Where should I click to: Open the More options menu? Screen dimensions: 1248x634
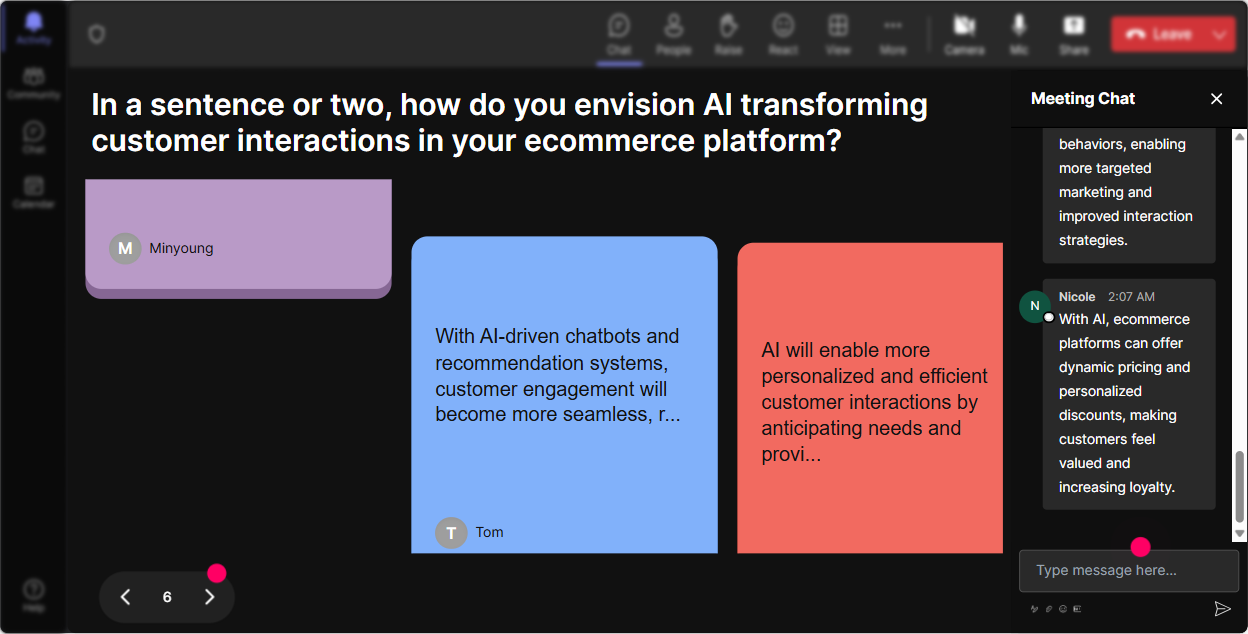[893, 34]
